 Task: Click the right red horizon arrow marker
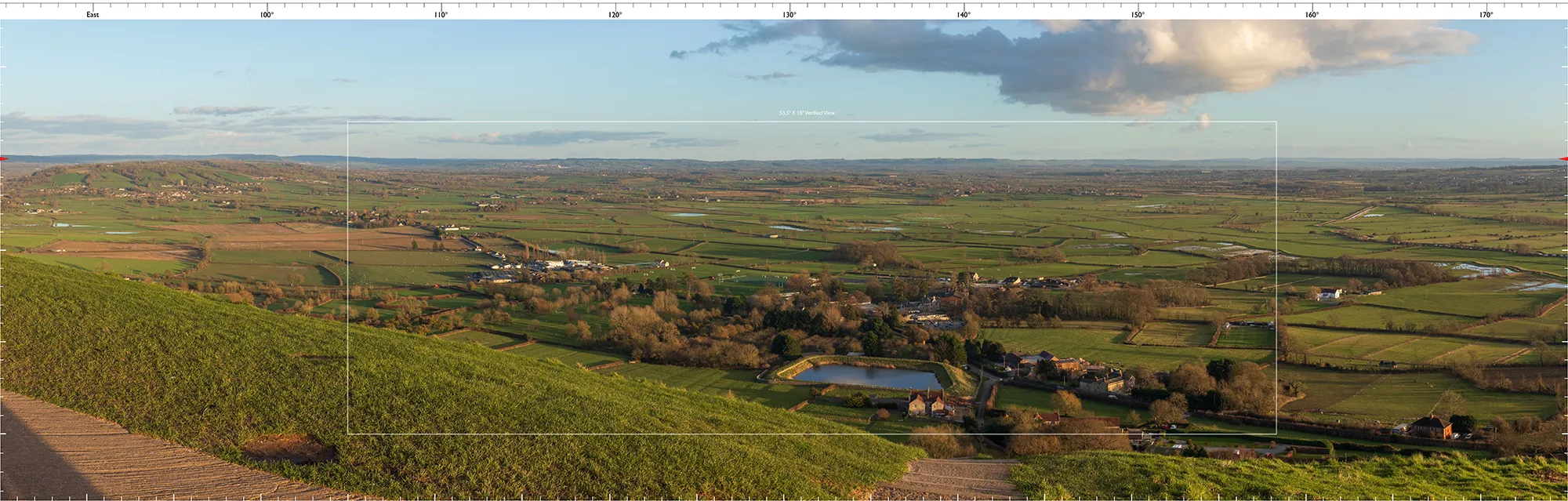tap(1563, 159)
